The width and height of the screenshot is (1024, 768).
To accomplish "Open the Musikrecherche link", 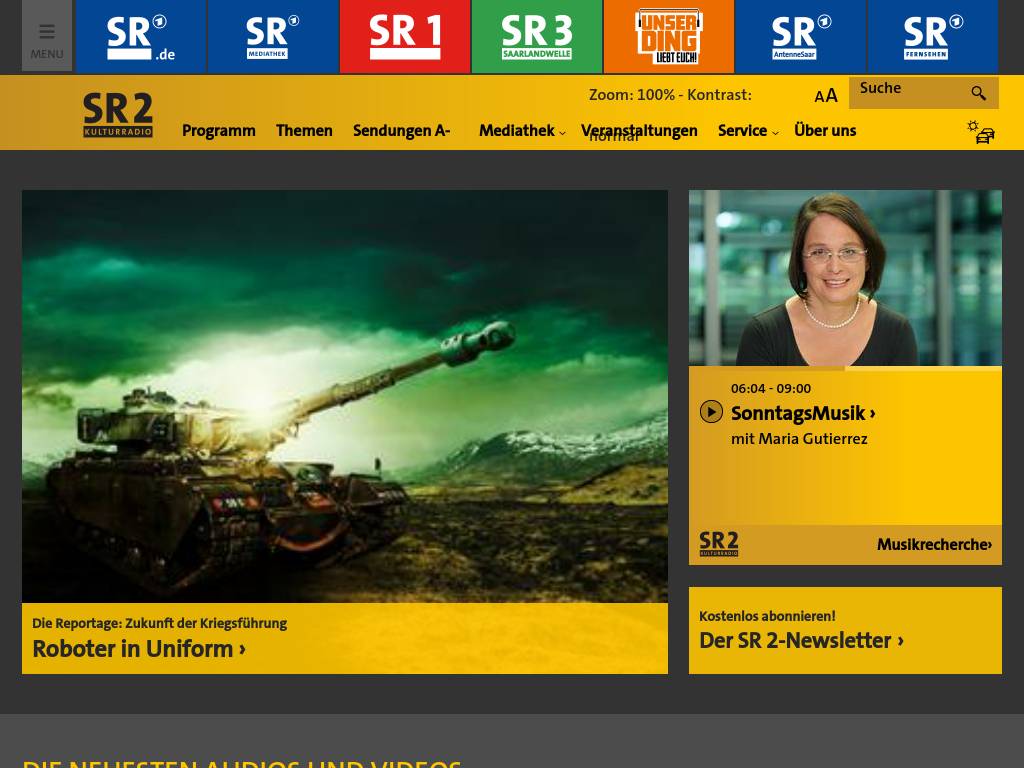I will coord(933,545).
